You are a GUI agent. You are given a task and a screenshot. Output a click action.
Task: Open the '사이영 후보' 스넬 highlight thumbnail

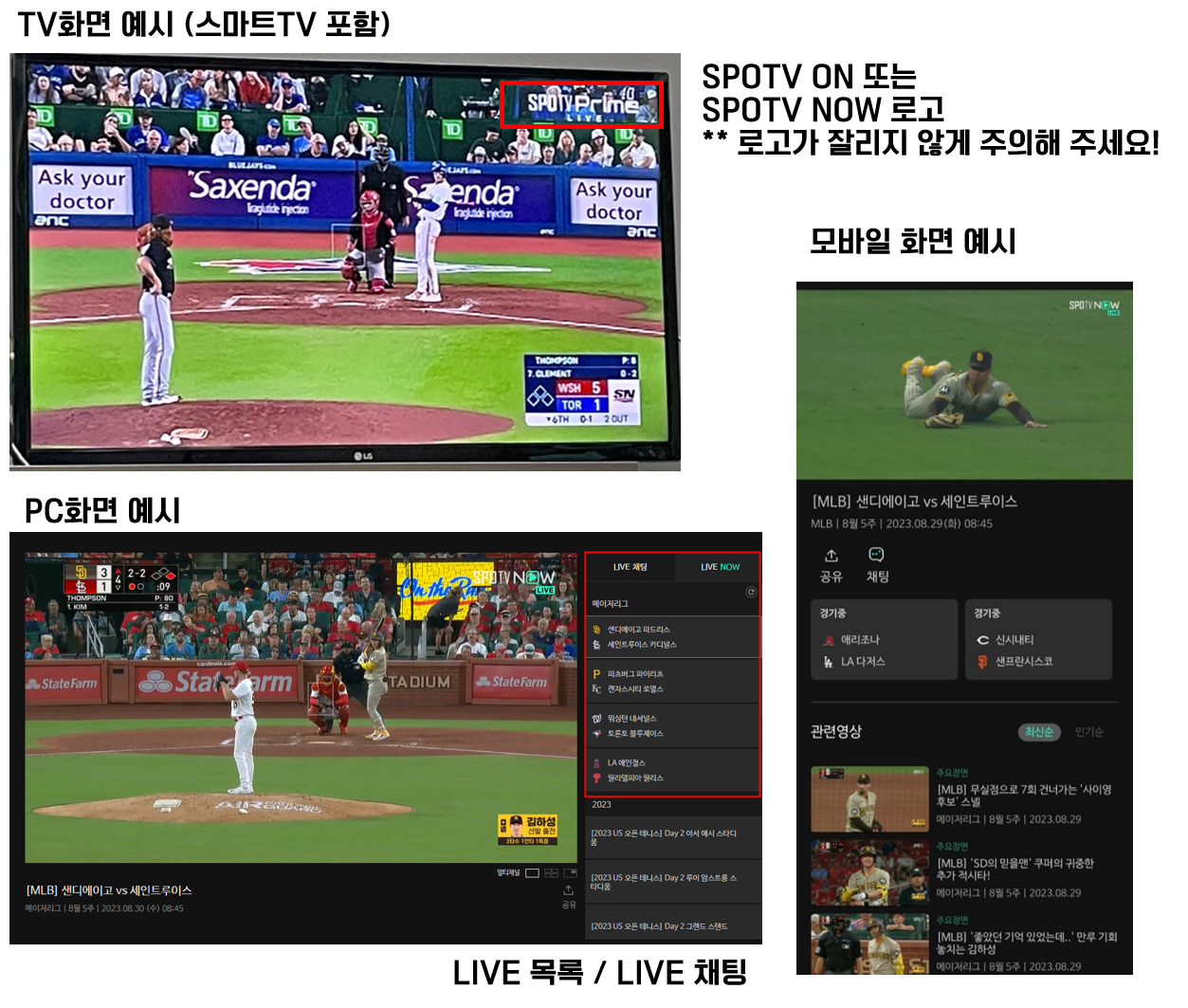tap(869, 798)
